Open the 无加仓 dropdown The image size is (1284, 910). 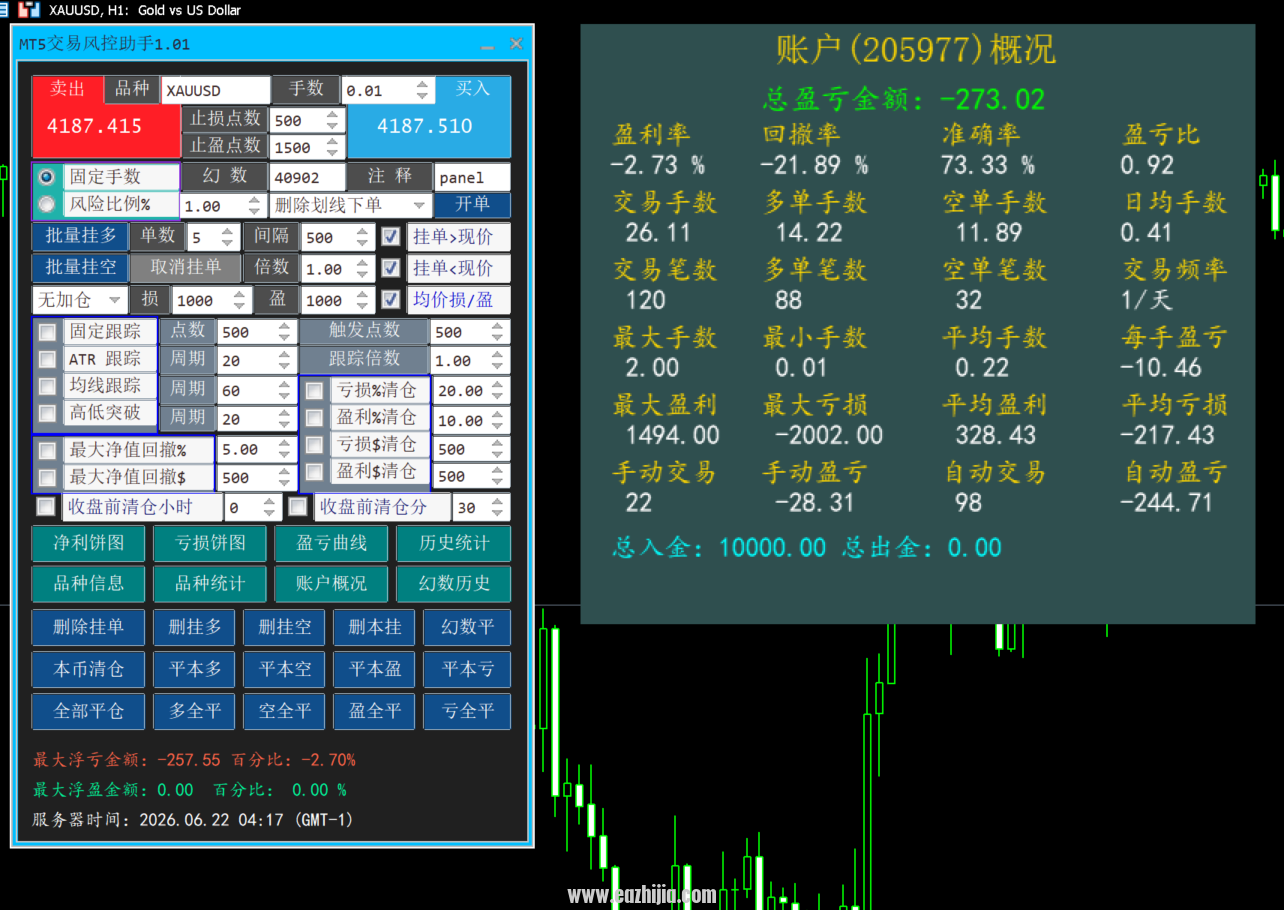coord(80,300)
